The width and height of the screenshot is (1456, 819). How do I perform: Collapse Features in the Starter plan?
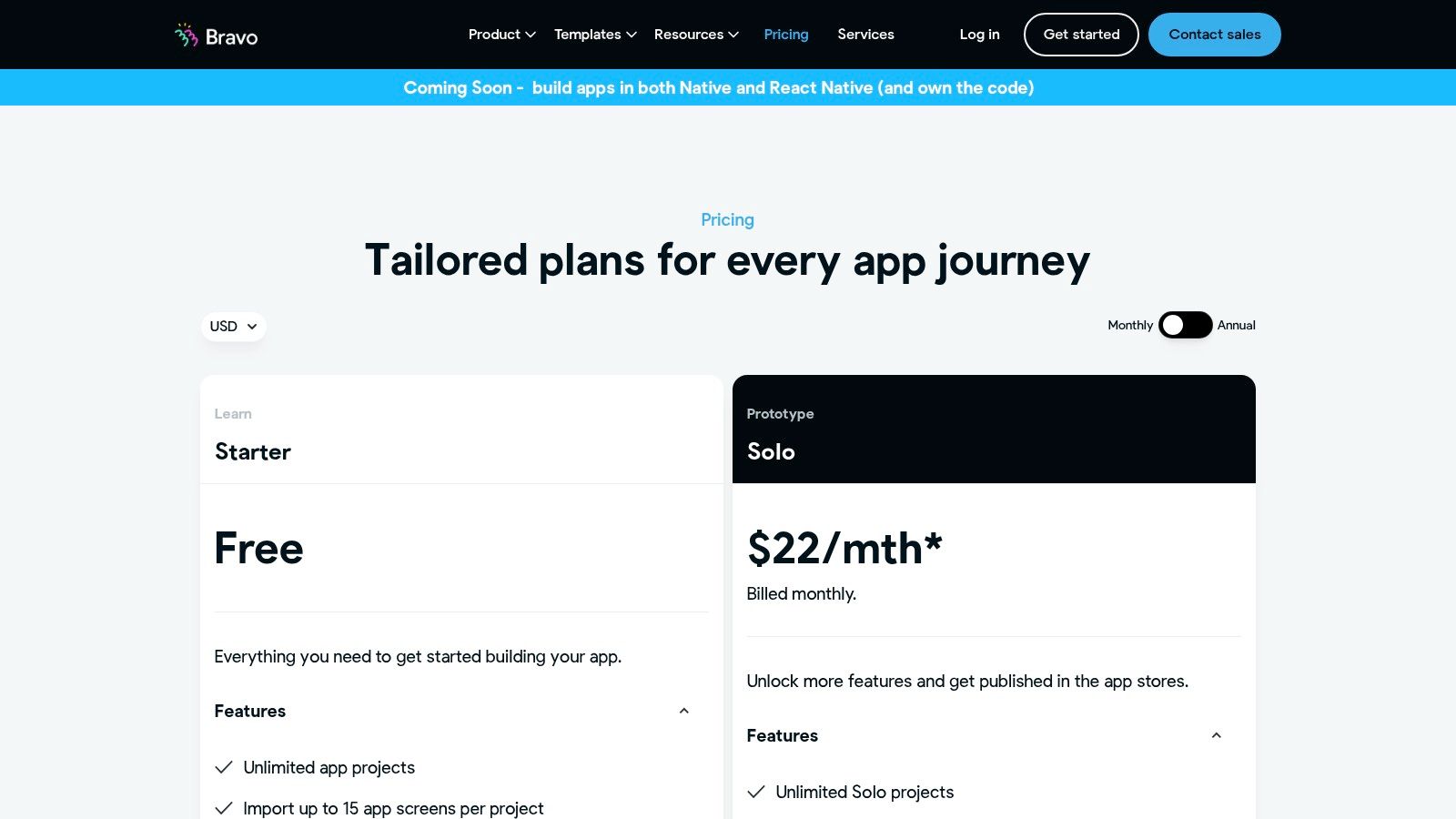(683, 711)
